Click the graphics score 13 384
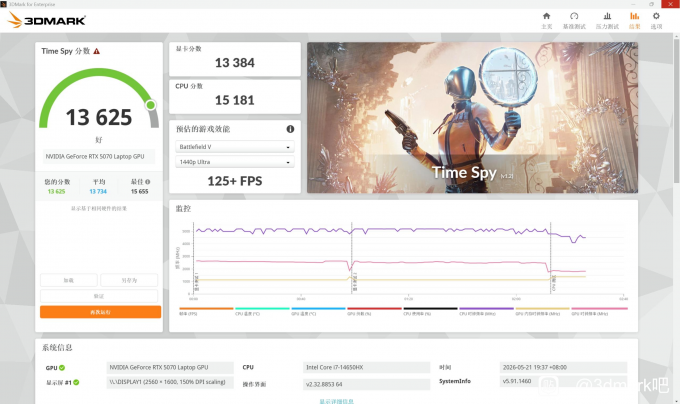 (x=235, y=63)
